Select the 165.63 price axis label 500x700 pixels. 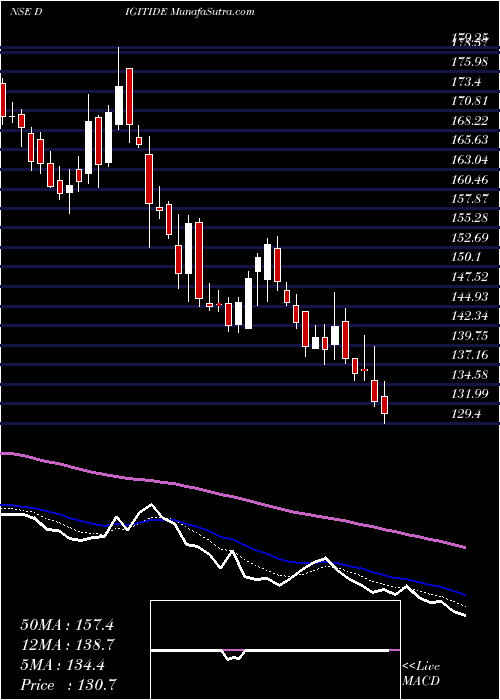[x=470, y=140]
